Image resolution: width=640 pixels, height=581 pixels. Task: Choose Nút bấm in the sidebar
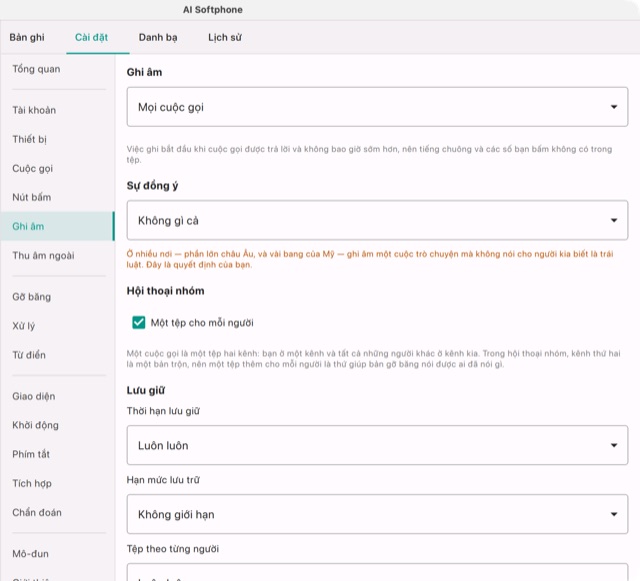58,197
